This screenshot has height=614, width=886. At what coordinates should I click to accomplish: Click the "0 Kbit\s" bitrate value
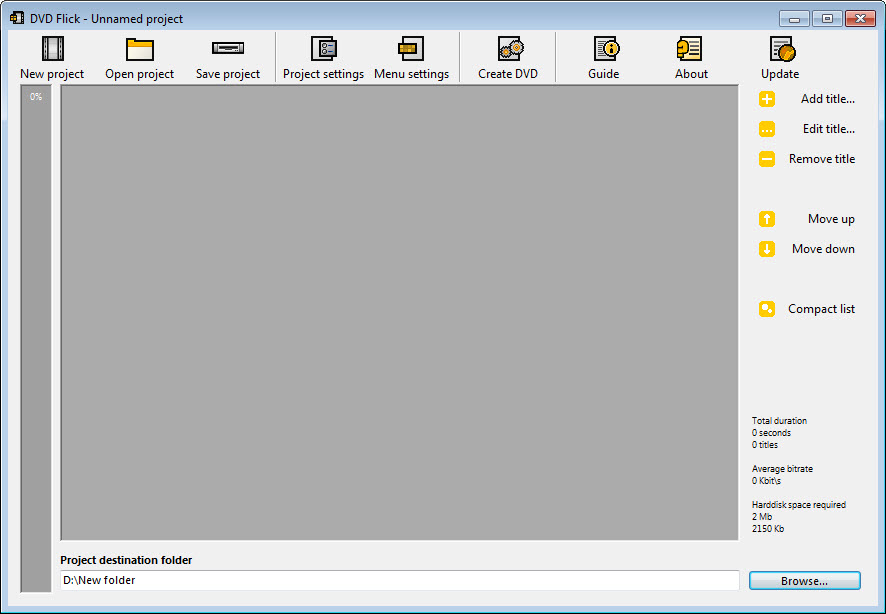(766, 481)
